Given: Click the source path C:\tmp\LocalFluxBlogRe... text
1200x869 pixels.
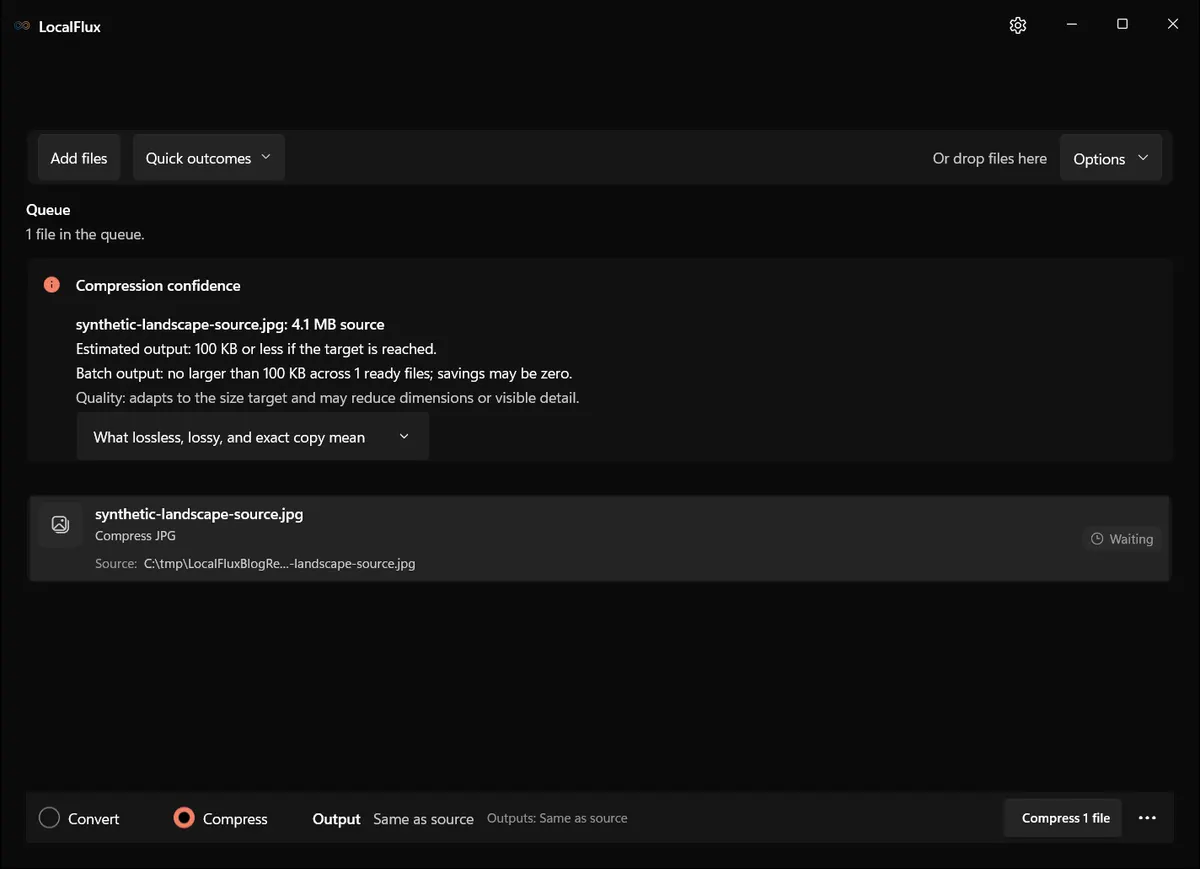Looking at the screenshot, I should pyautogui.click(x=279, y=563).
